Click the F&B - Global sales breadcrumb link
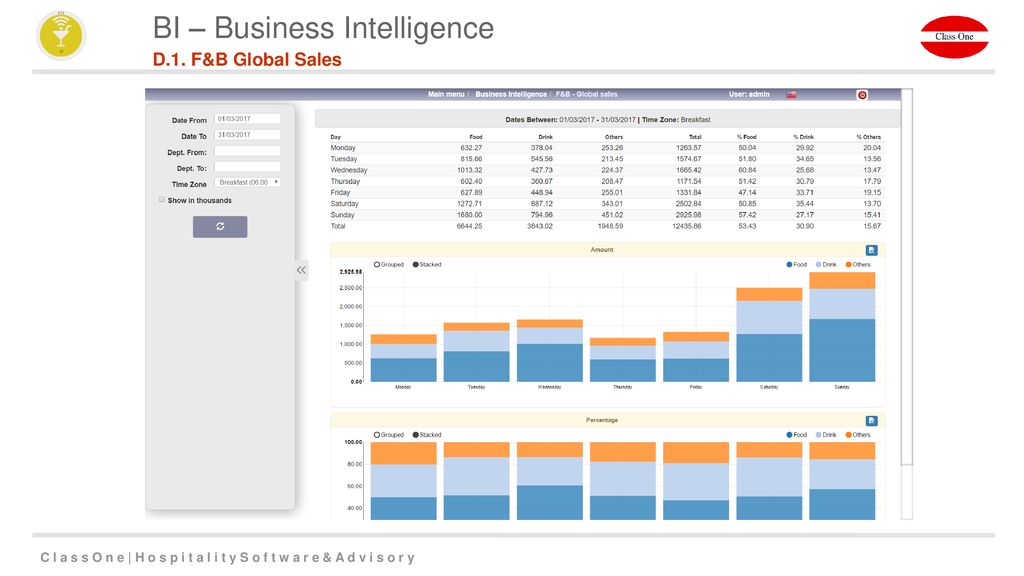Image resolution: width=1024 pixels, height=576 pixels. click(586, 95)
